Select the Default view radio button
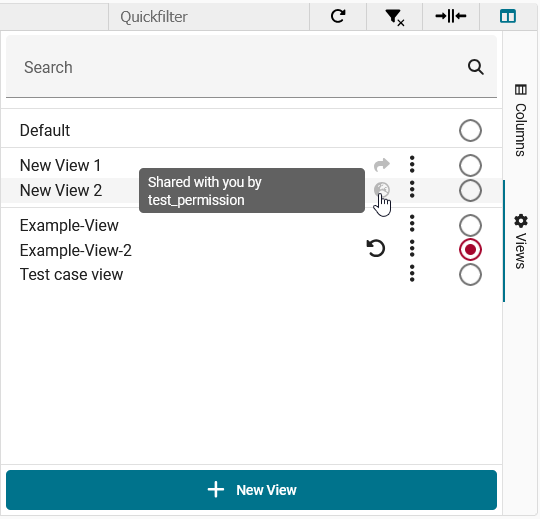 point(470,131)
